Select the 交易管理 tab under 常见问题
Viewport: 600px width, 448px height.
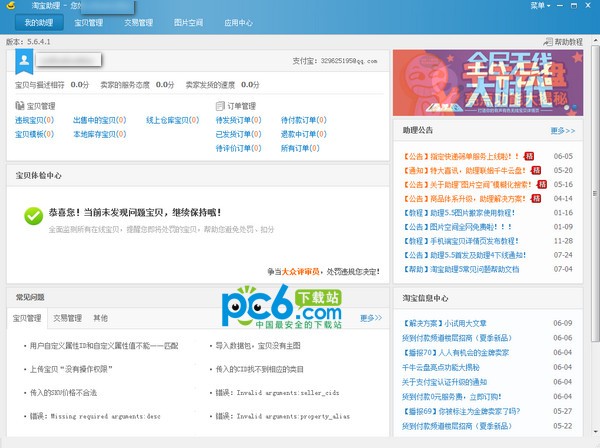click(x=68, y=318)
